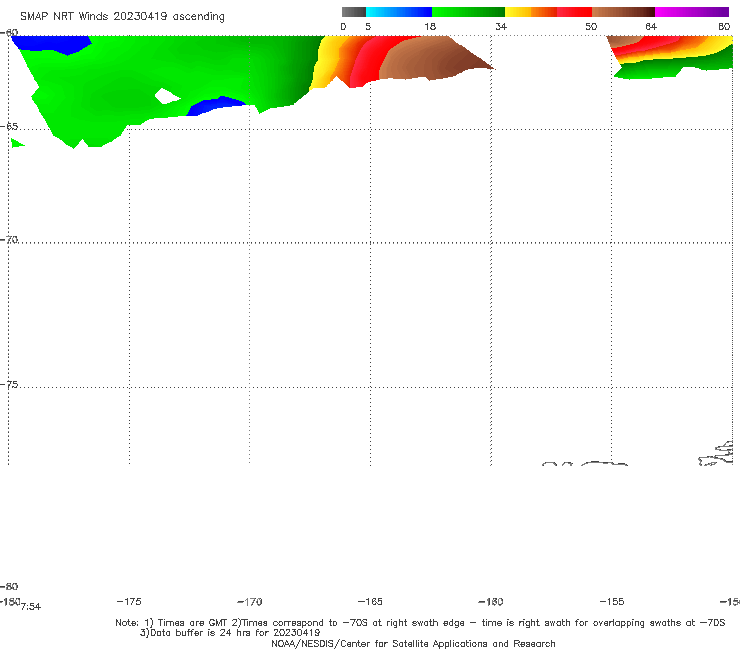
Task: Click the color bar label '18'
Action: click(x=430, y=26)
